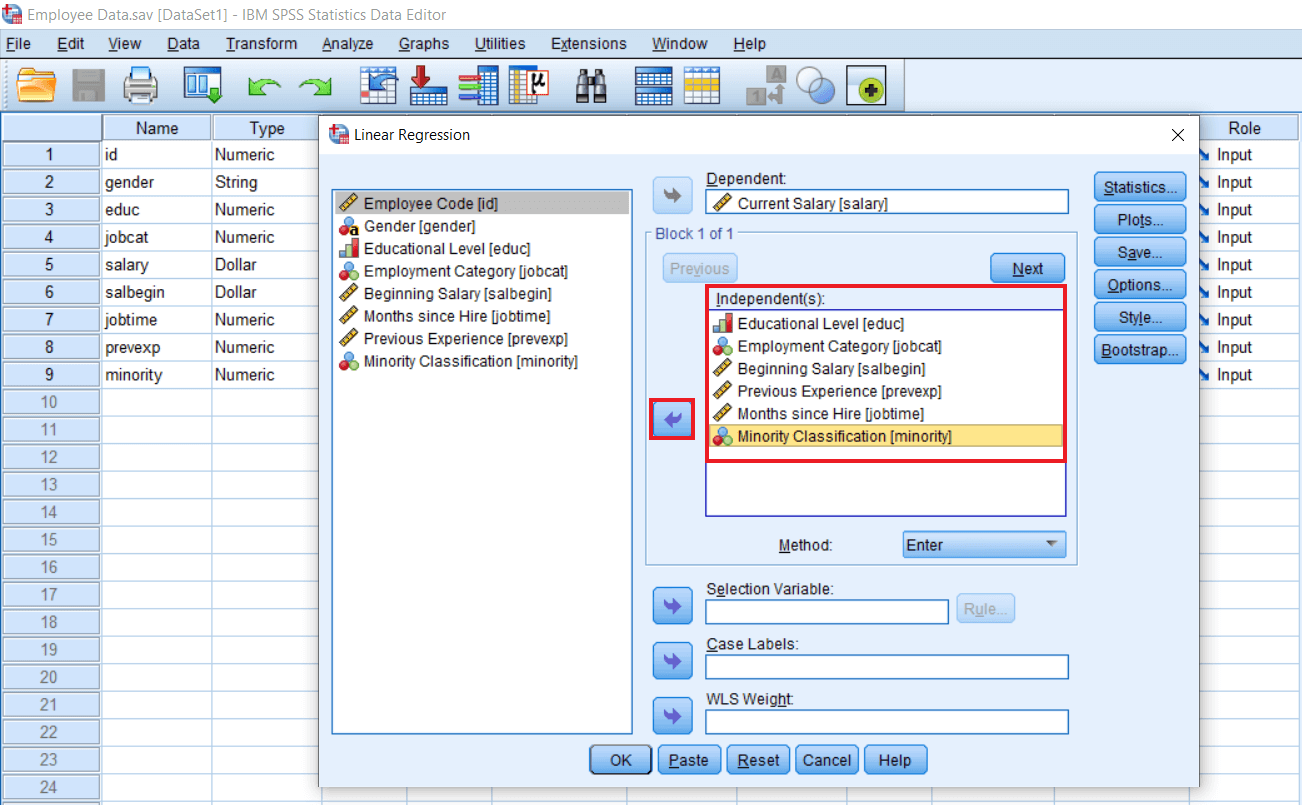Click the dialog Help button

895,760
